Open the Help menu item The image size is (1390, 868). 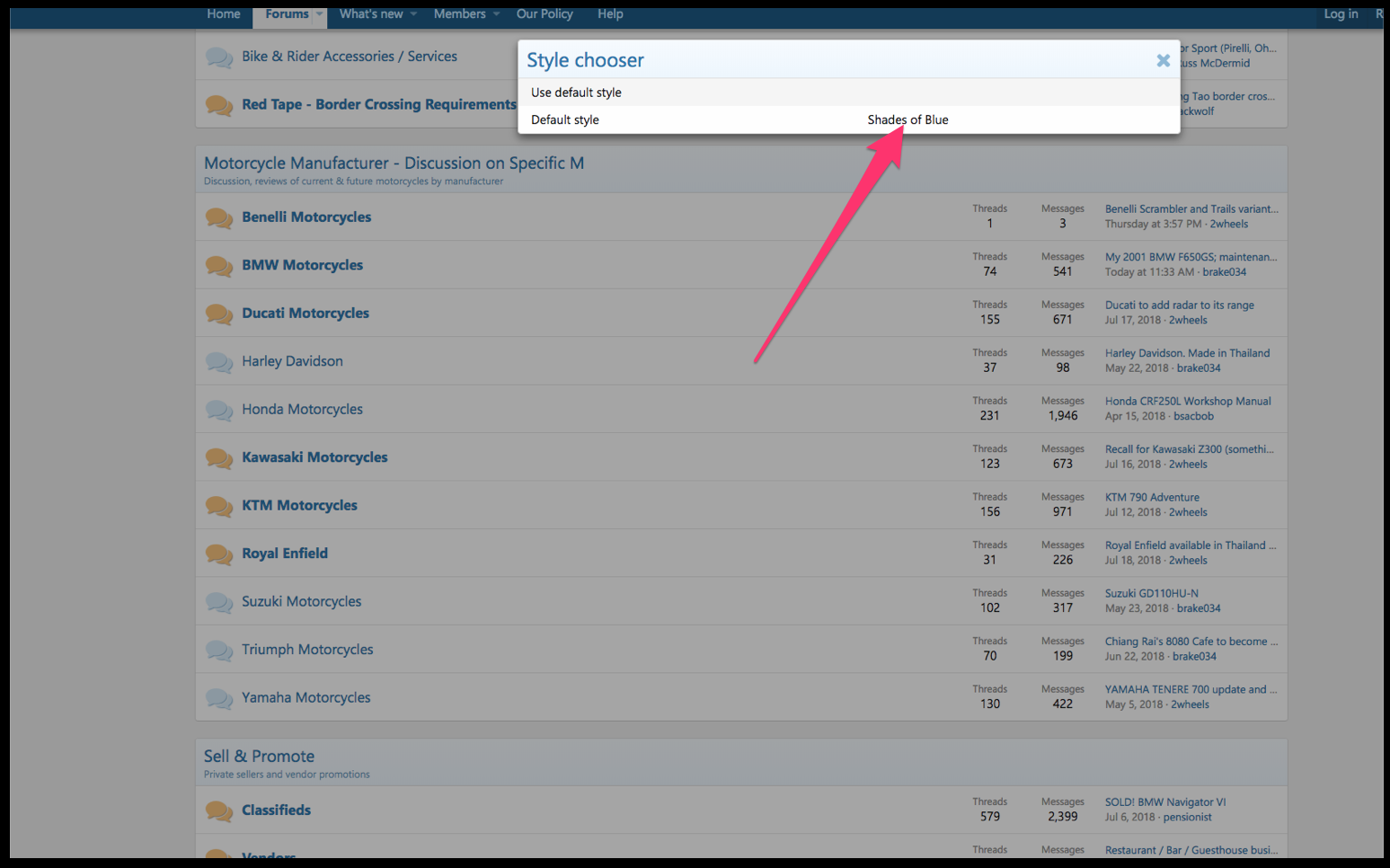click(610, 14)
